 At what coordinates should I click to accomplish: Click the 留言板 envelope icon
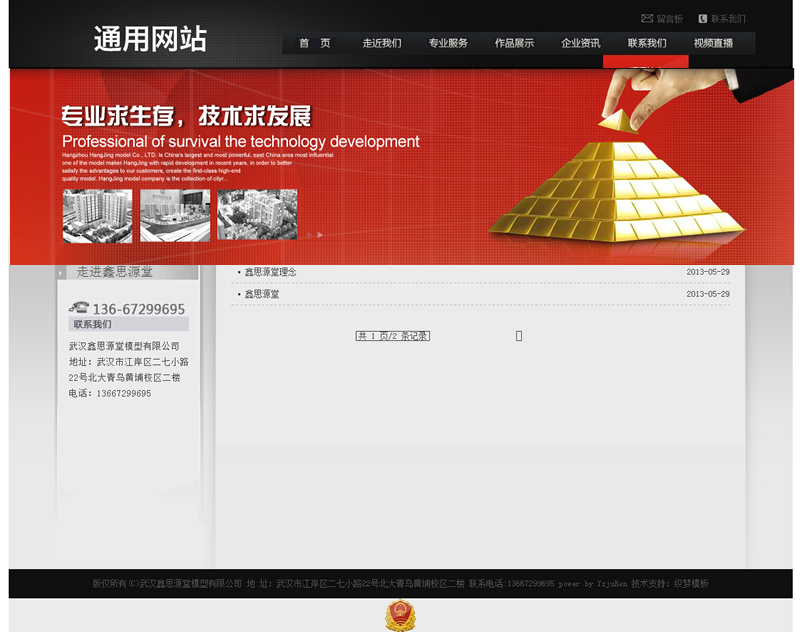(x=647, y=19)
